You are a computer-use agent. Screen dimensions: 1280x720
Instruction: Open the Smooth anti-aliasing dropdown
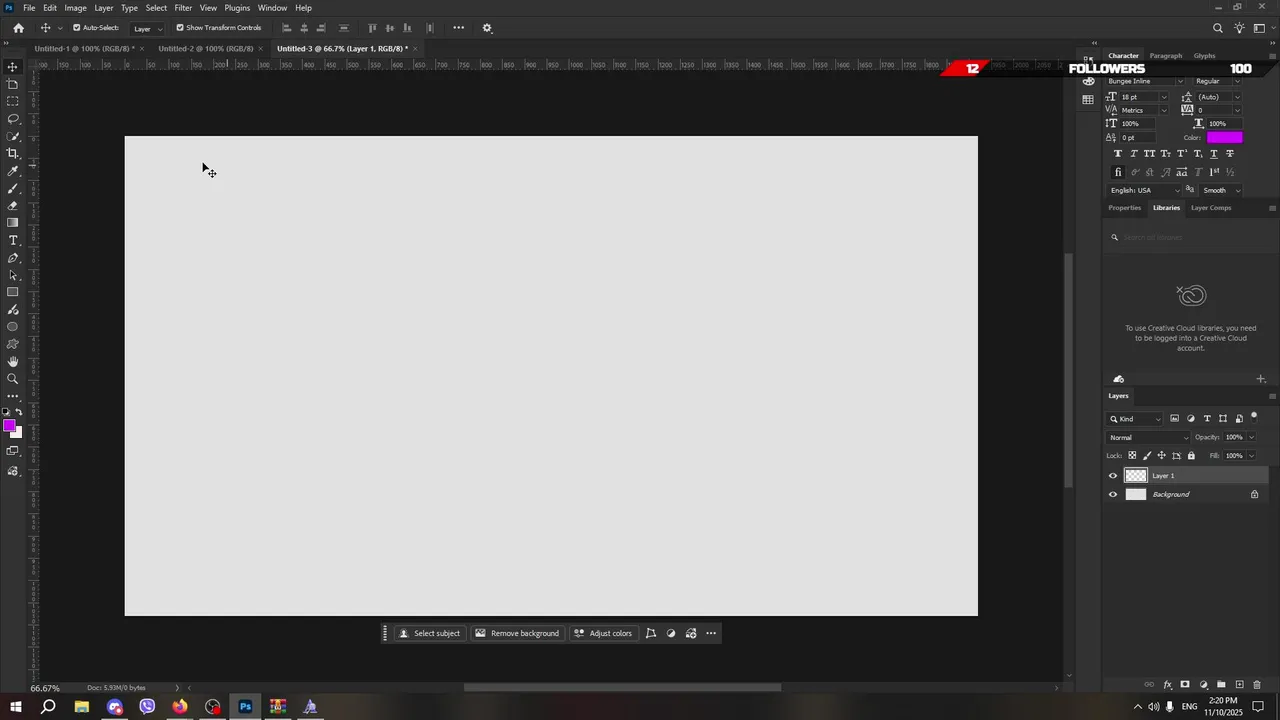point(1221,190)
